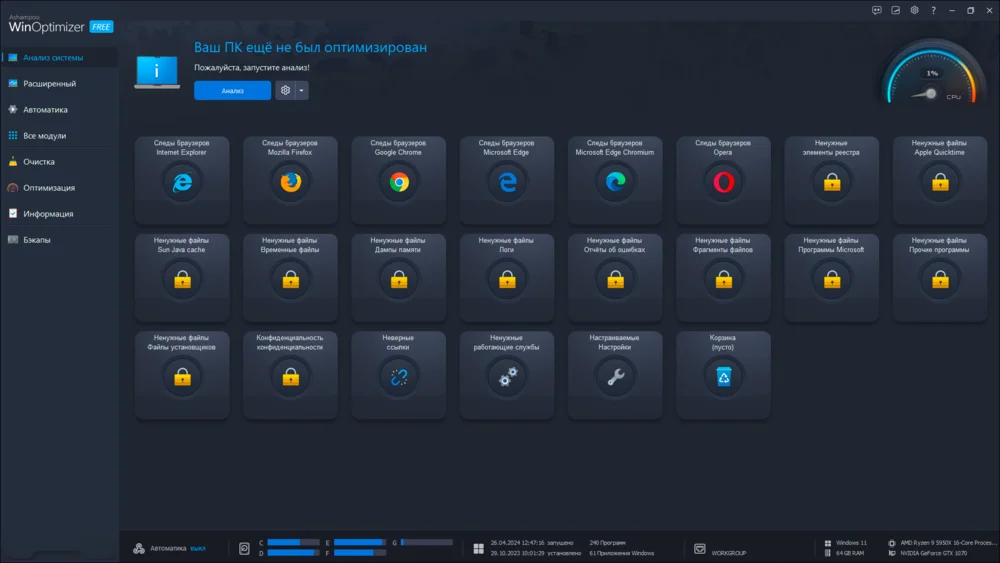Open Оптимизация sidebar section
Viewport: 1000px width, 563px height.
pyautogui.click(x=59, y=188)
